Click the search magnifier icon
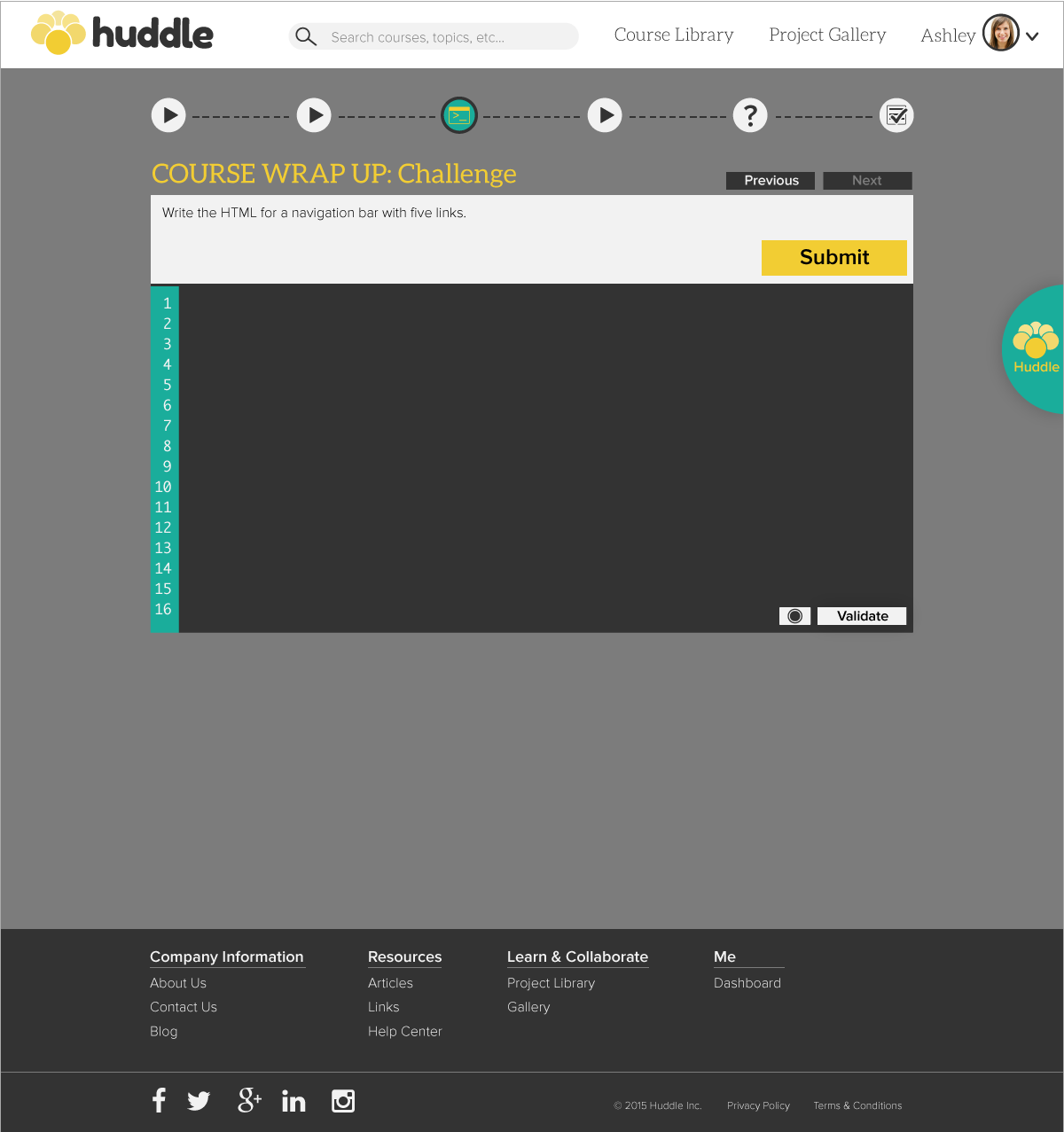 (306, 36)
